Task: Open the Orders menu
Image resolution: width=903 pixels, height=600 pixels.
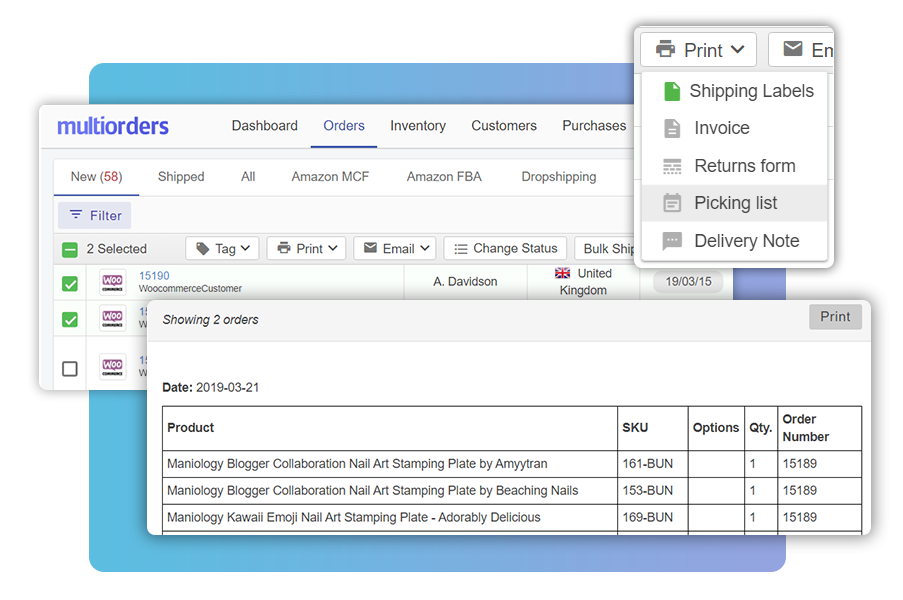Action: (x=344, y=126)
